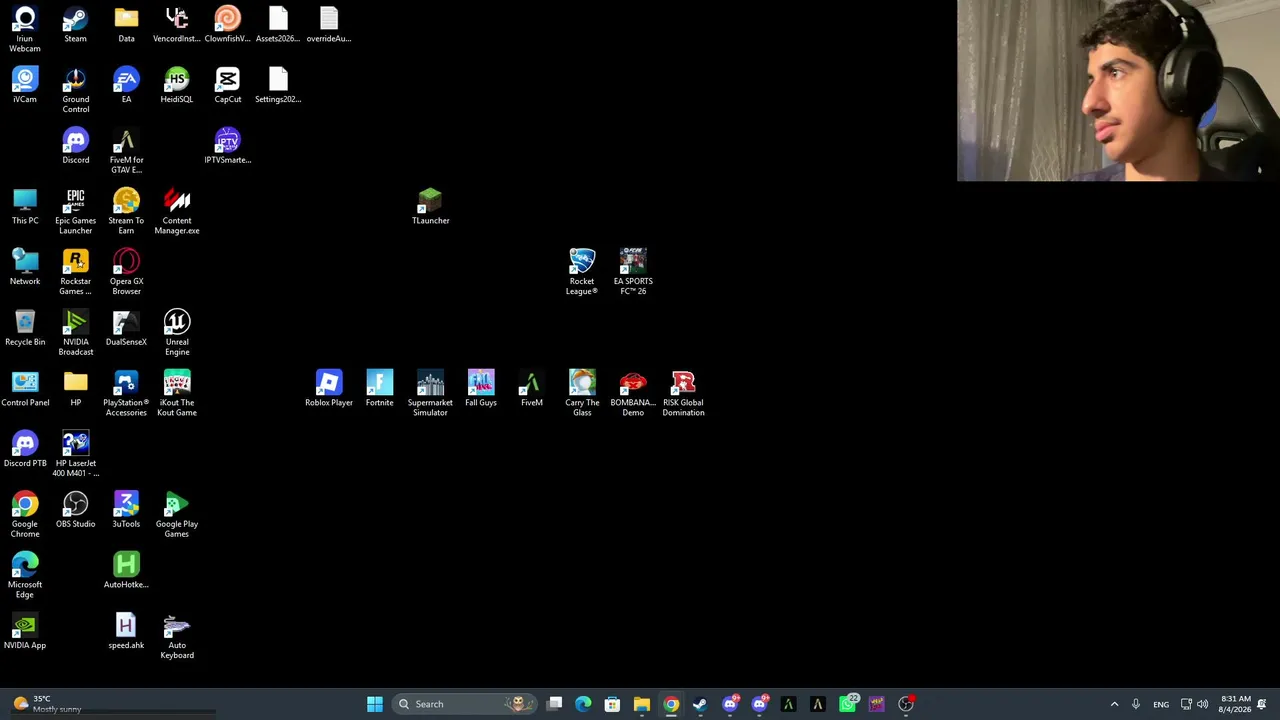Select the Google Play Games desktop shortcut
The height and width of the screenshot is (720, 1280).
[x=177, y=515]
